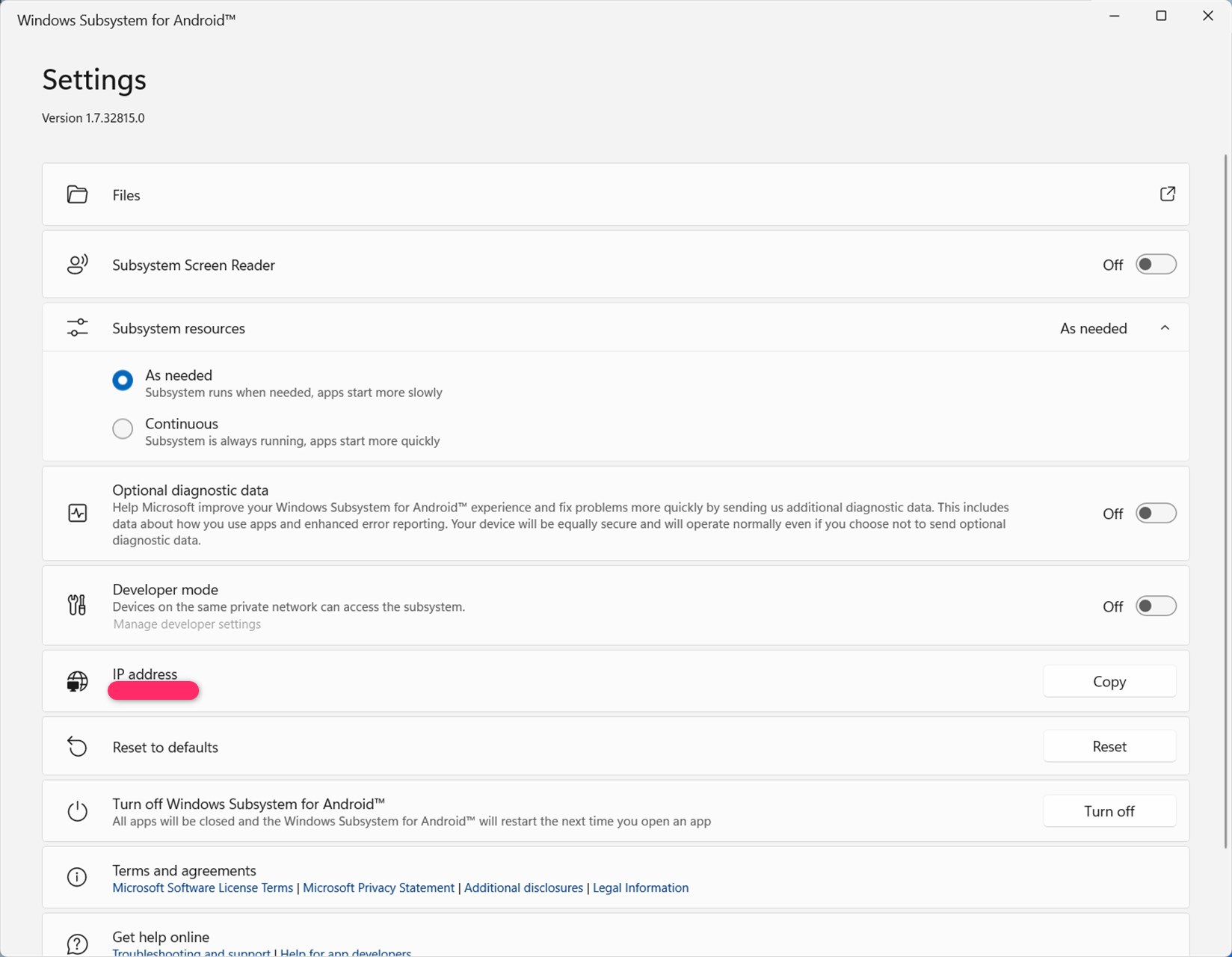
Task: Select the Continuous radio option
Action: tap(123, 429)
